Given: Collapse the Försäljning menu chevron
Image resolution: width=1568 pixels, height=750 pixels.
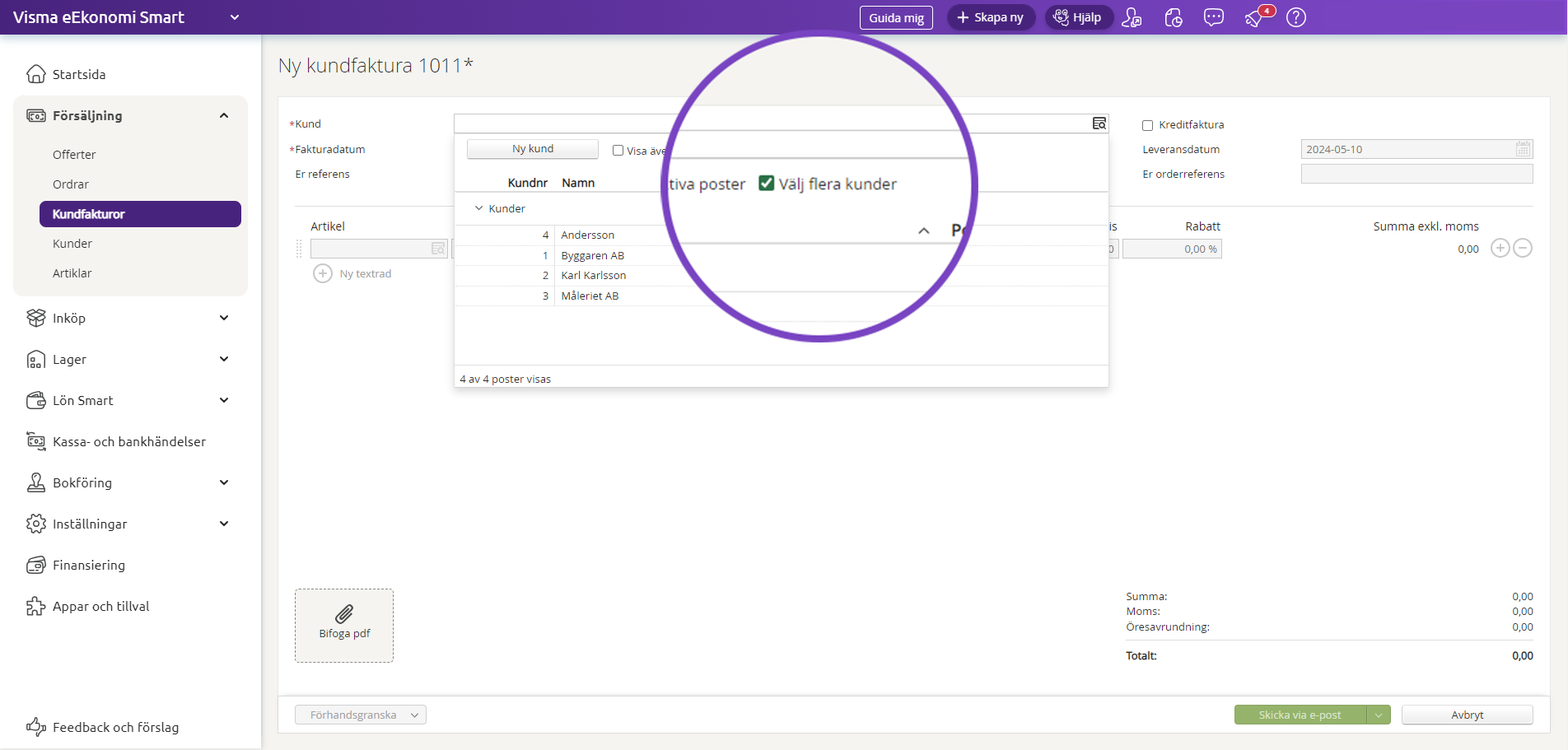Looking at the screenshot, I should point(224,116).
